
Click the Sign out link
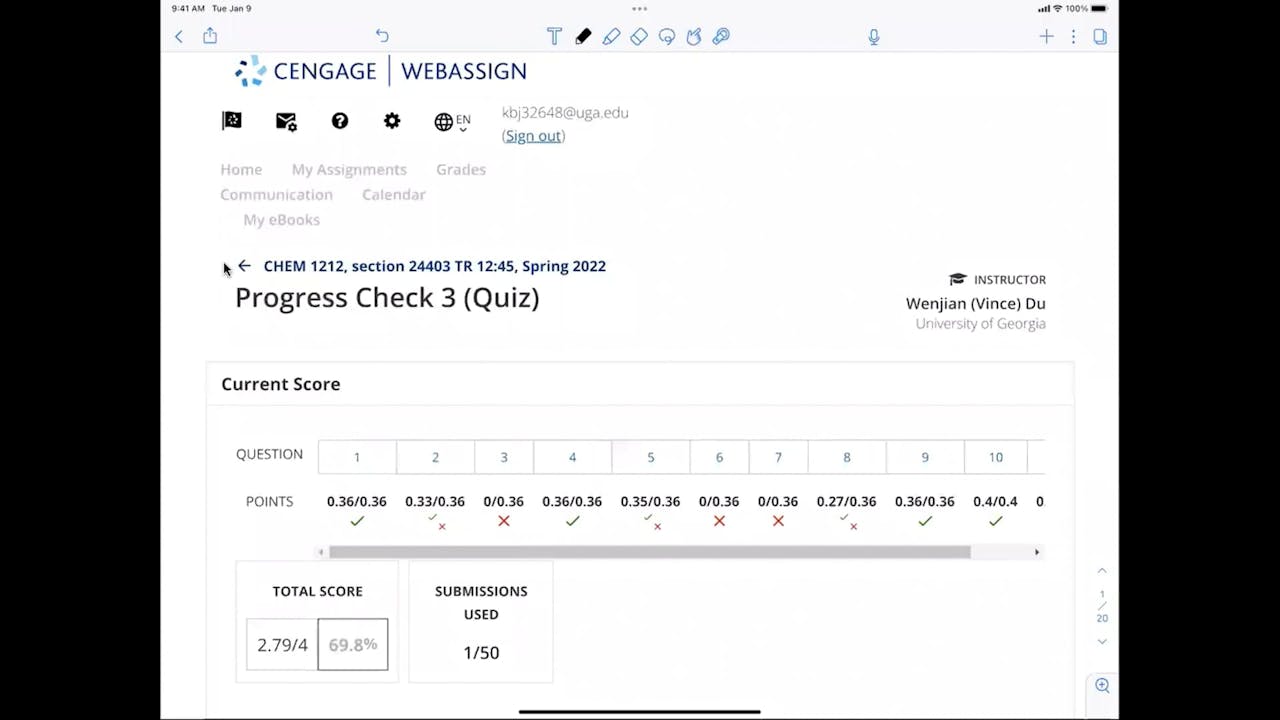tap(533, 136)
